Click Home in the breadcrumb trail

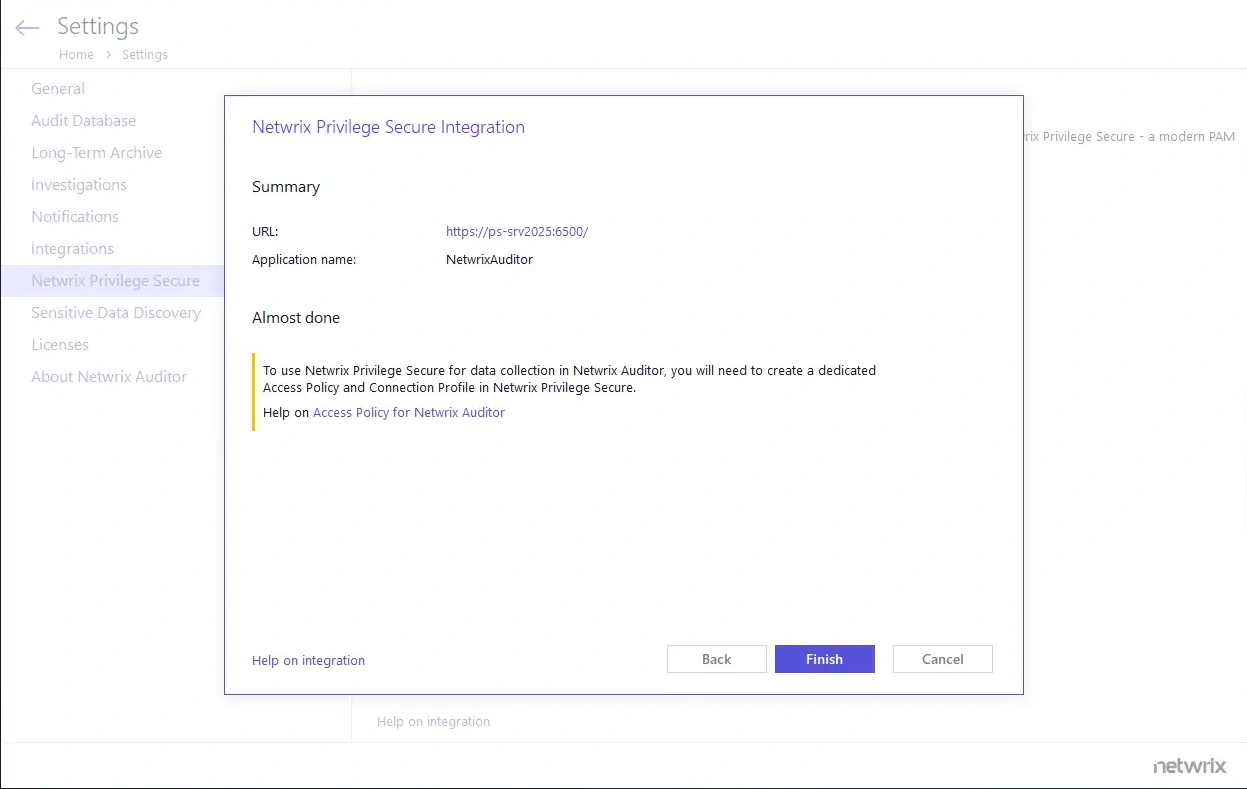(76, 54)
